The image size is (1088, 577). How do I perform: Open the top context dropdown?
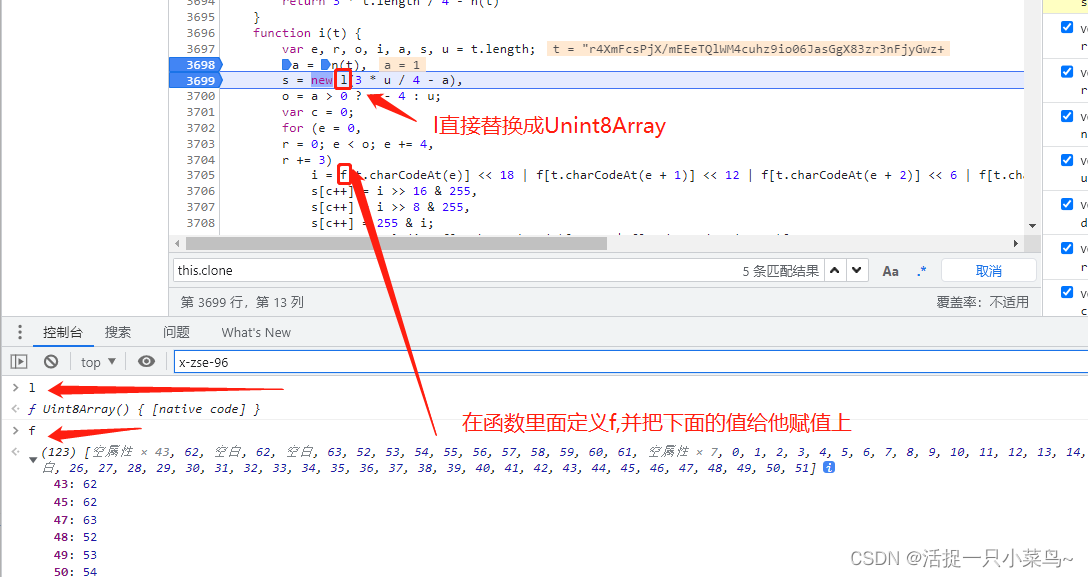pos(98,362)
